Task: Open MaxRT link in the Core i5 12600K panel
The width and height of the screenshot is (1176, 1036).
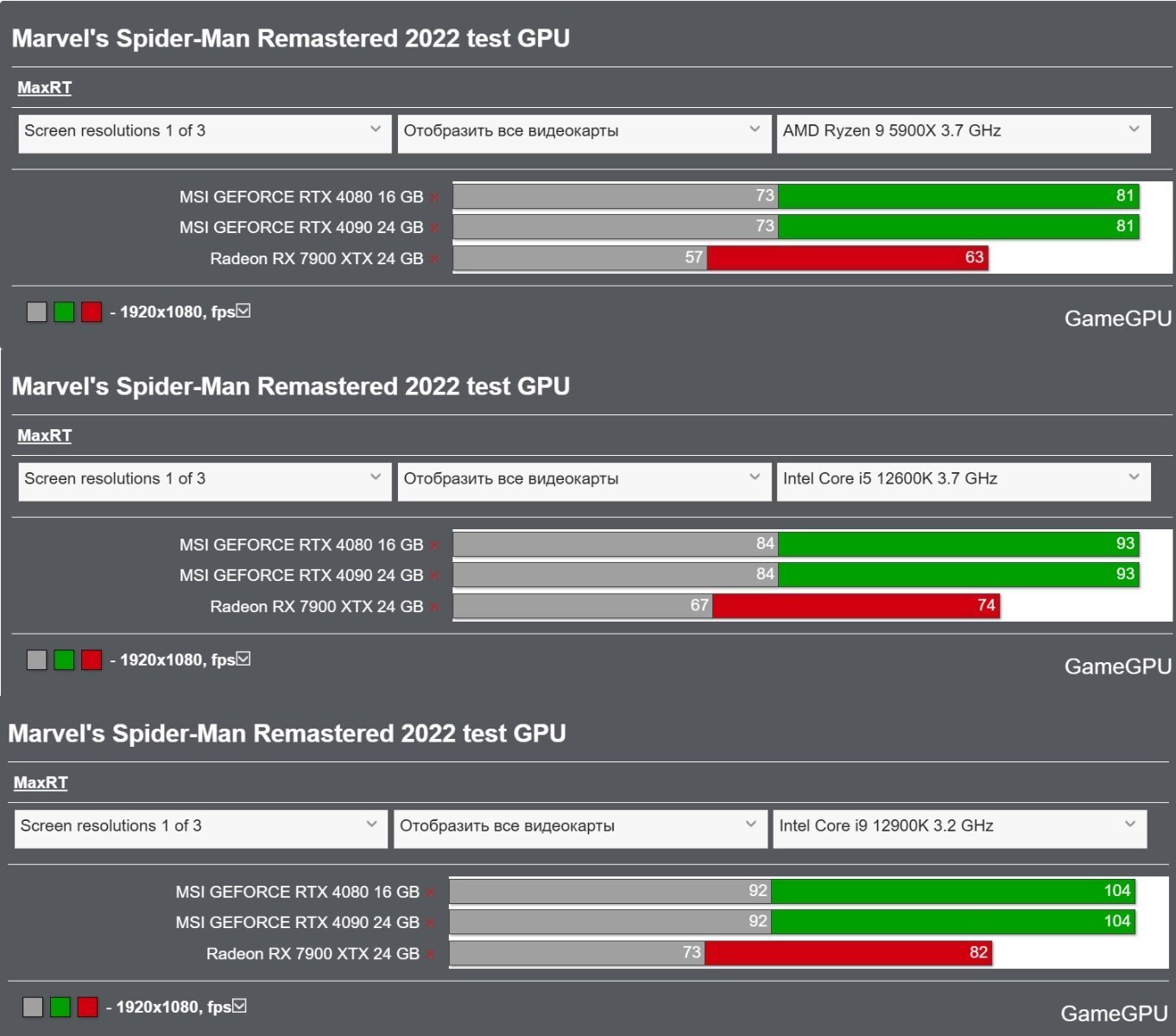Action: tap(45, 435)
